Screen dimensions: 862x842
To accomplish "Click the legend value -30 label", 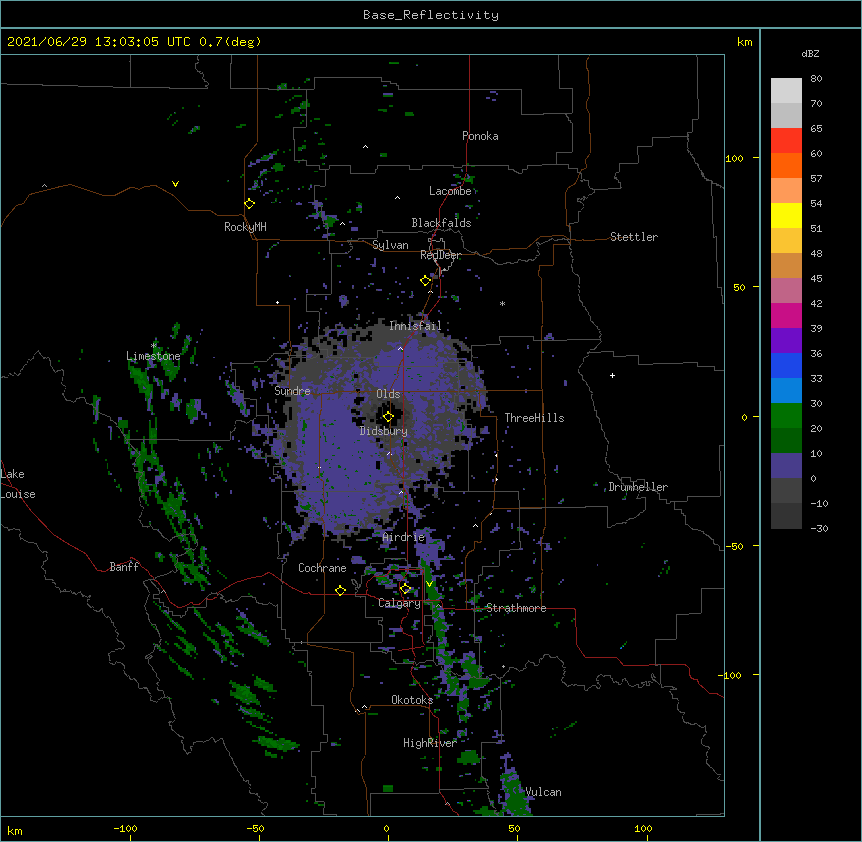I will [819, 528].
